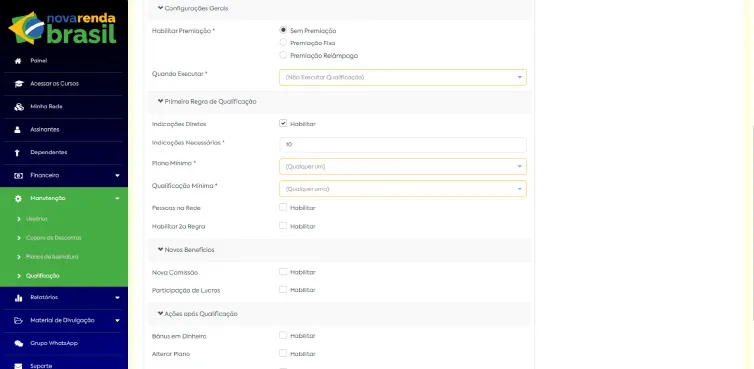Select the Sem Premiação radio option
The height and width of the screenshot is (369, 754).
tap(283, 30)
